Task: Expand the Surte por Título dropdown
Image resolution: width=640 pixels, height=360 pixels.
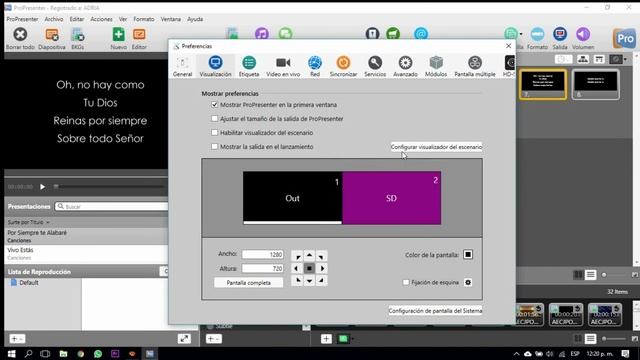Action: 29,222
